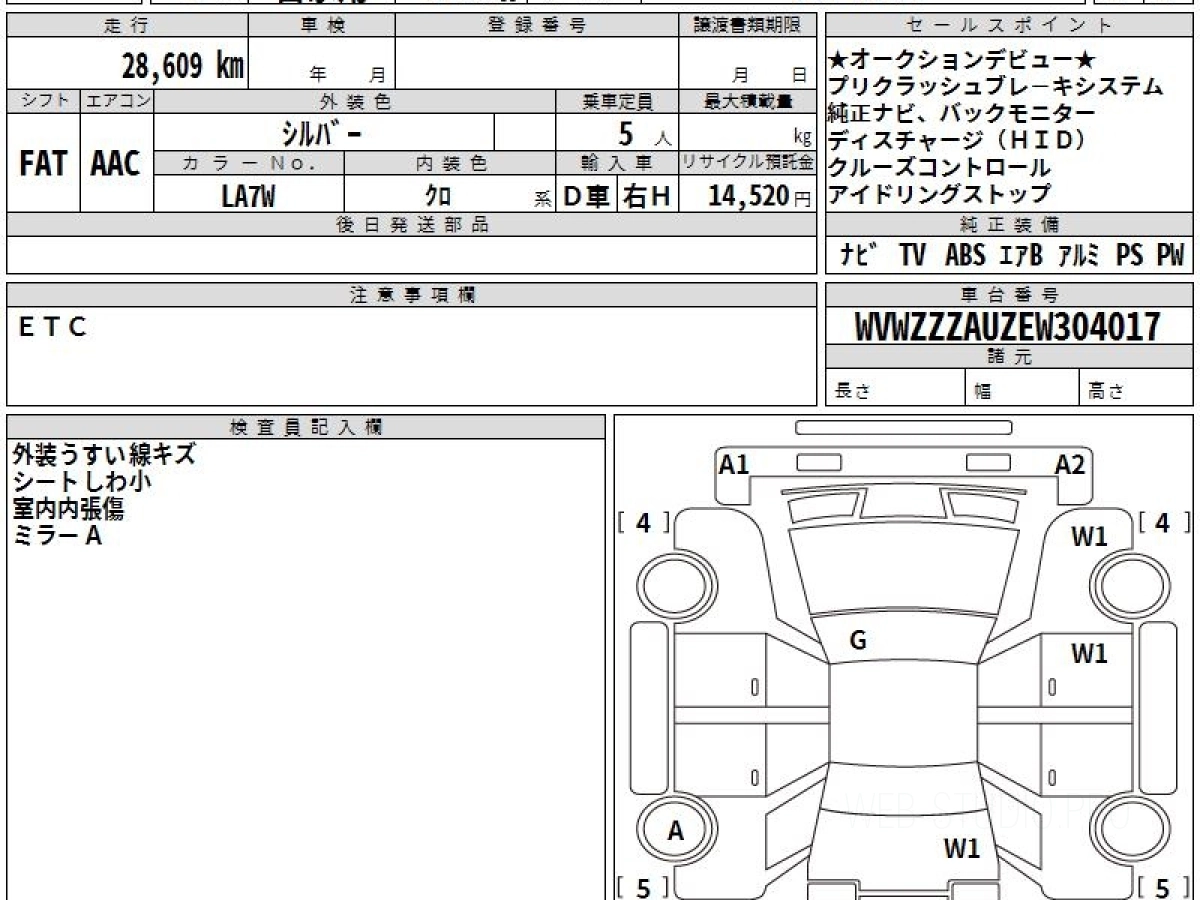Screen dimensions: 1200x900
Task: Click the エアB airbag item
Action: 1021,255
